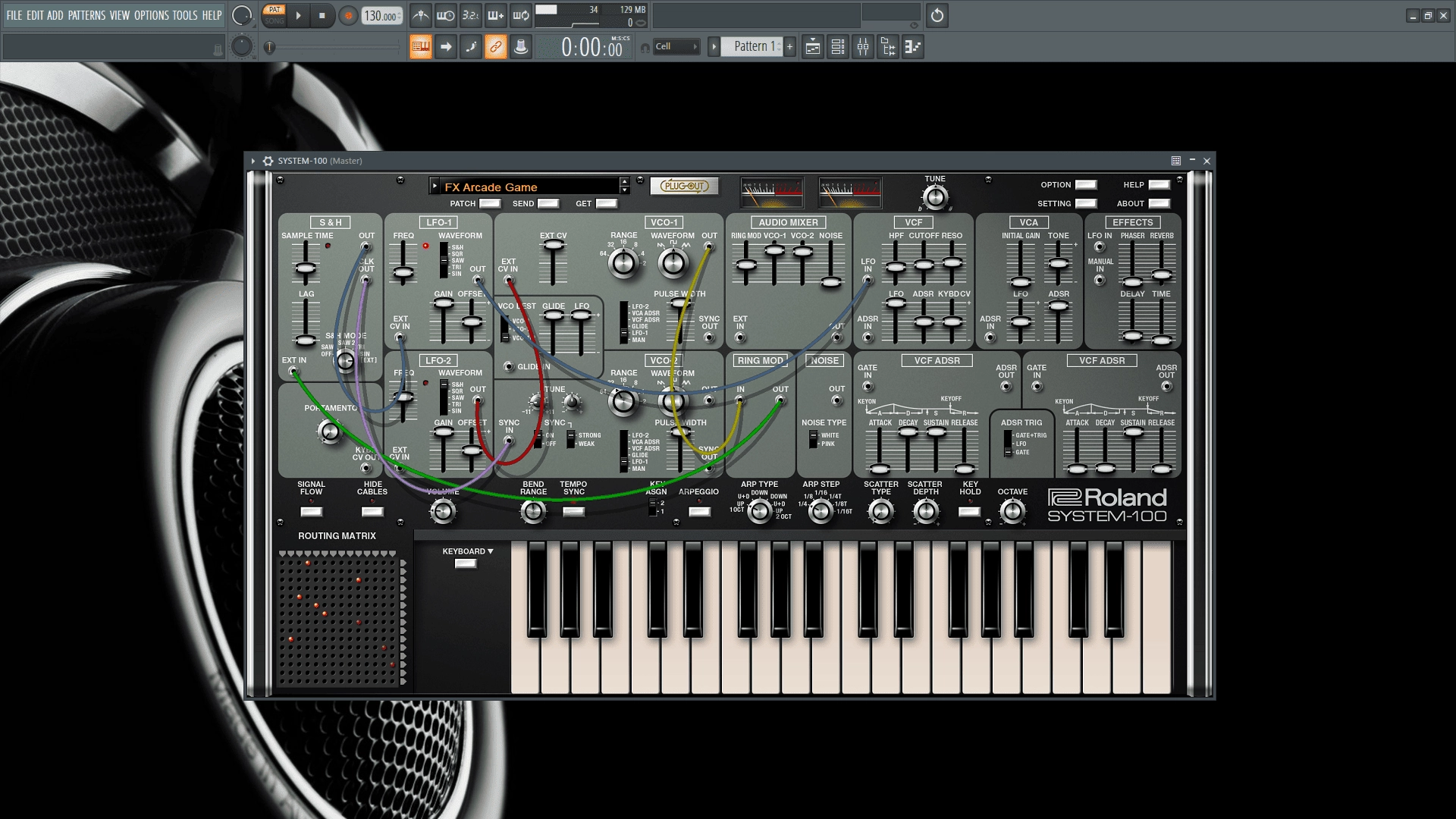
Task: Click the Stop button in transport
Action: (322, 15)
